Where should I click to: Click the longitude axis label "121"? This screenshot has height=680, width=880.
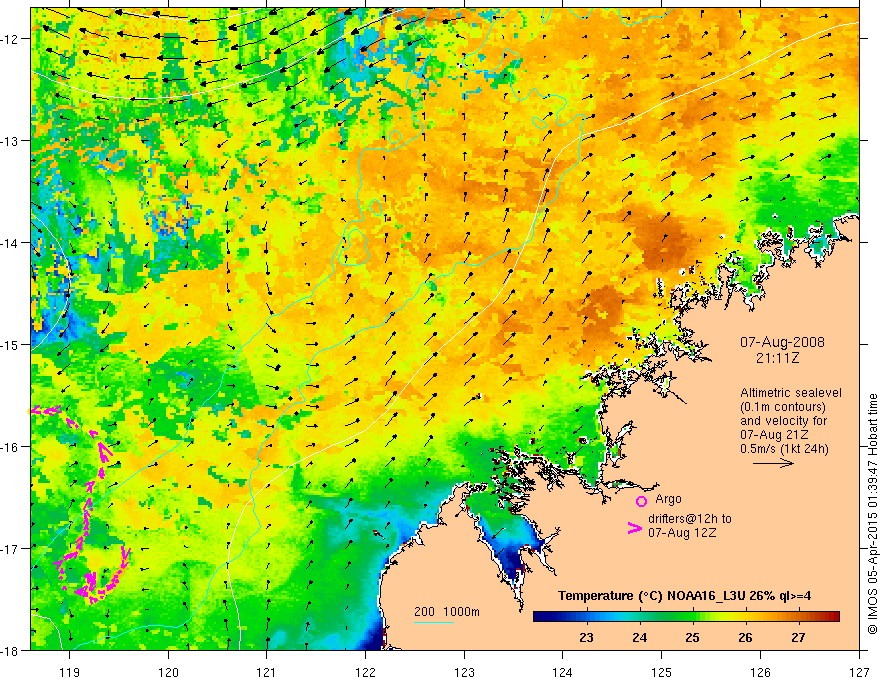pos(267,672)
